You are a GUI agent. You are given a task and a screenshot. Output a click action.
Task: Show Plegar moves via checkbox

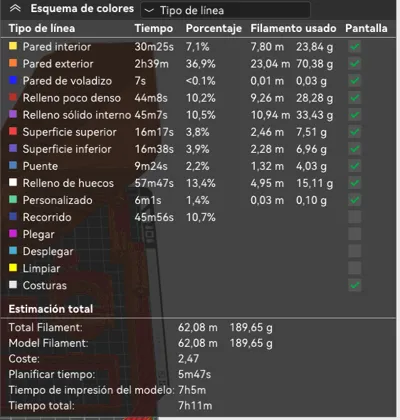(x=355, y=234)
